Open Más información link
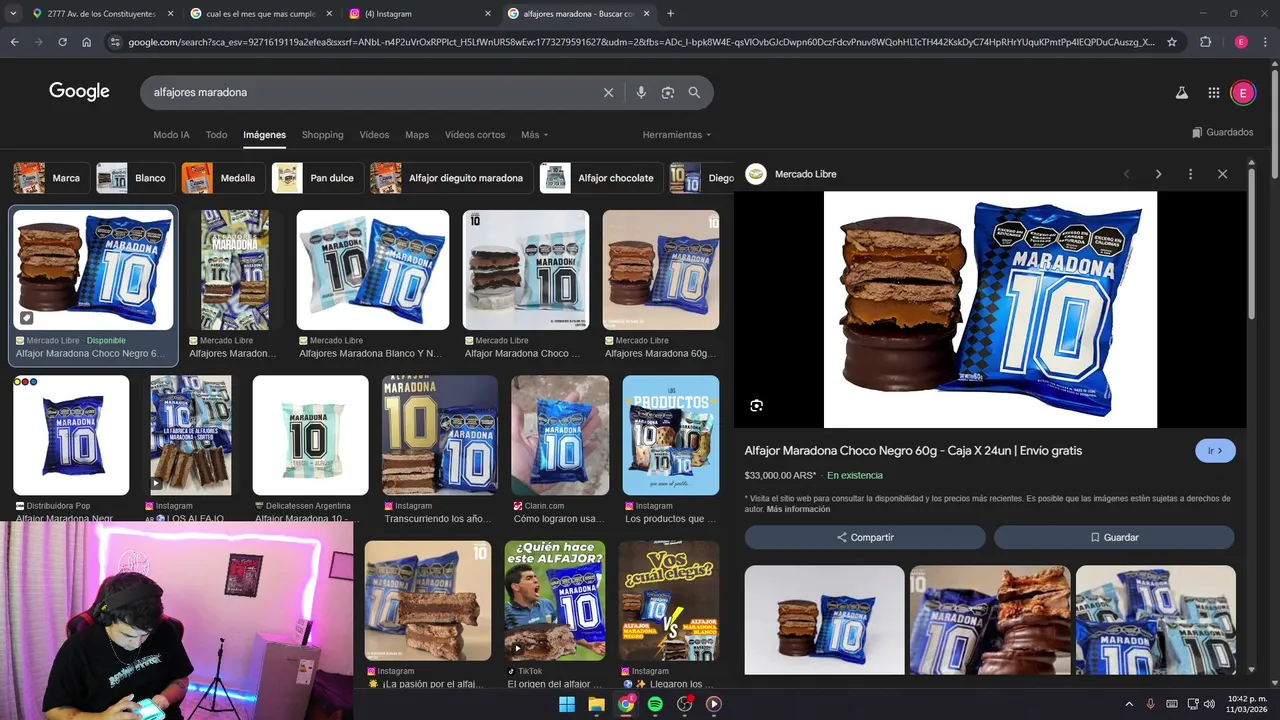 798,509
